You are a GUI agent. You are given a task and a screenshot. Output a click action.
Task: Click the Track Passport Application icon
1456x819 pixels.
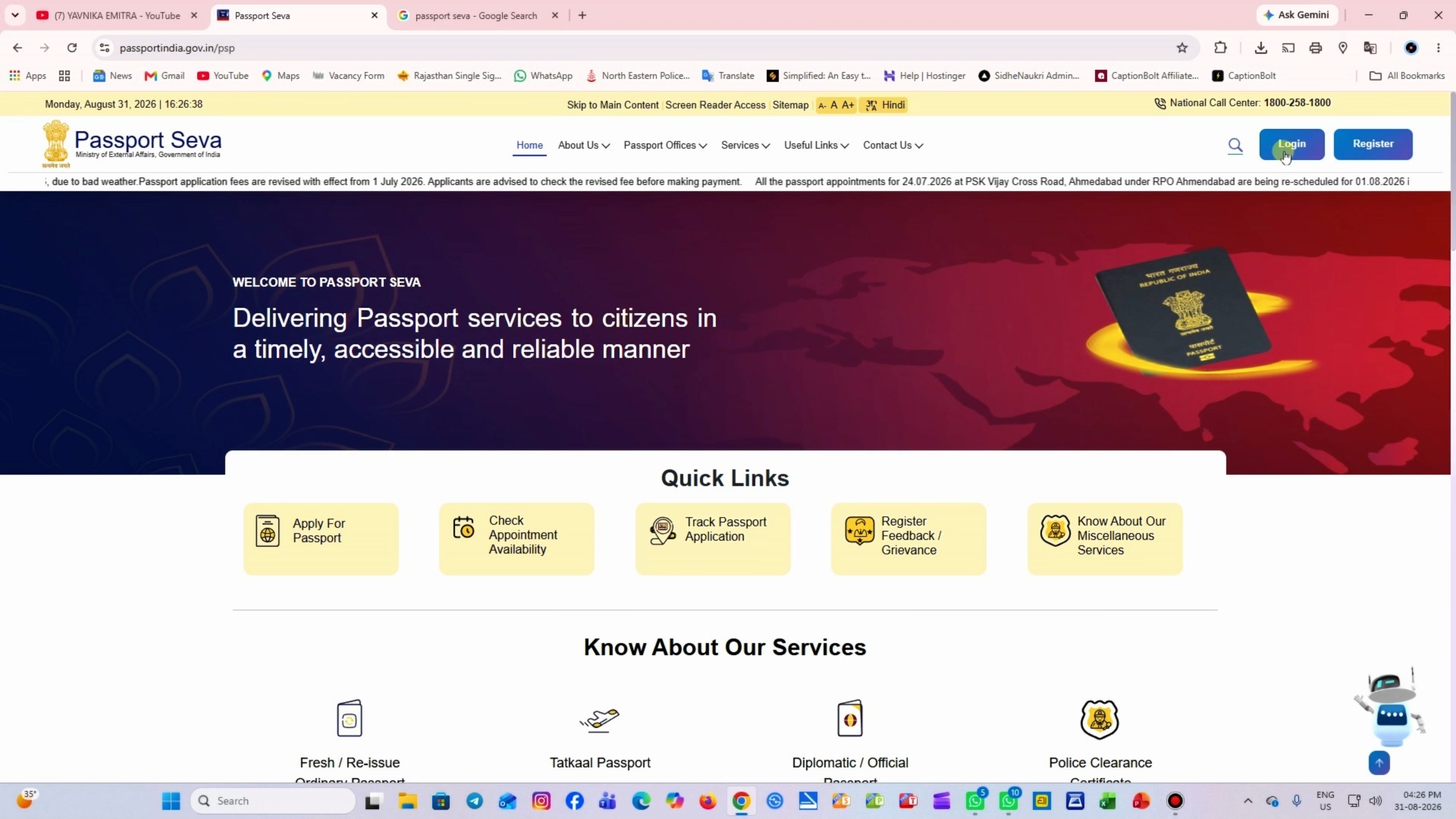(663, 531)
